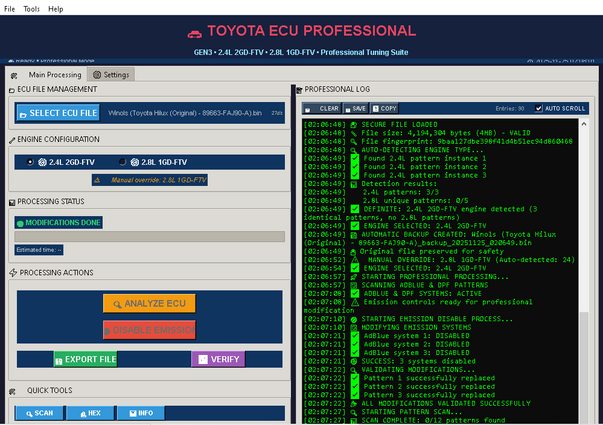The width and height of the screenshot is (603, 425).
Task: Click the icon in the Info button
Action: pos(133,413)
